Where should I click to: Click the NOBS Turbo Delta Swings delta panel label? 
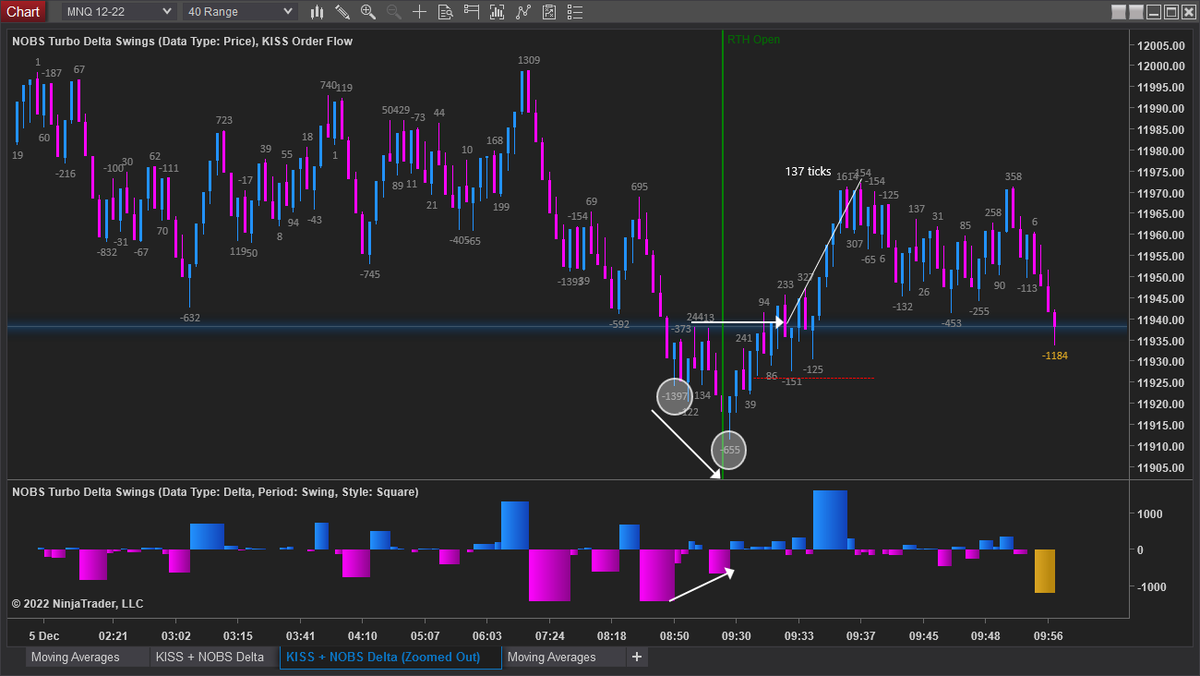215,492
